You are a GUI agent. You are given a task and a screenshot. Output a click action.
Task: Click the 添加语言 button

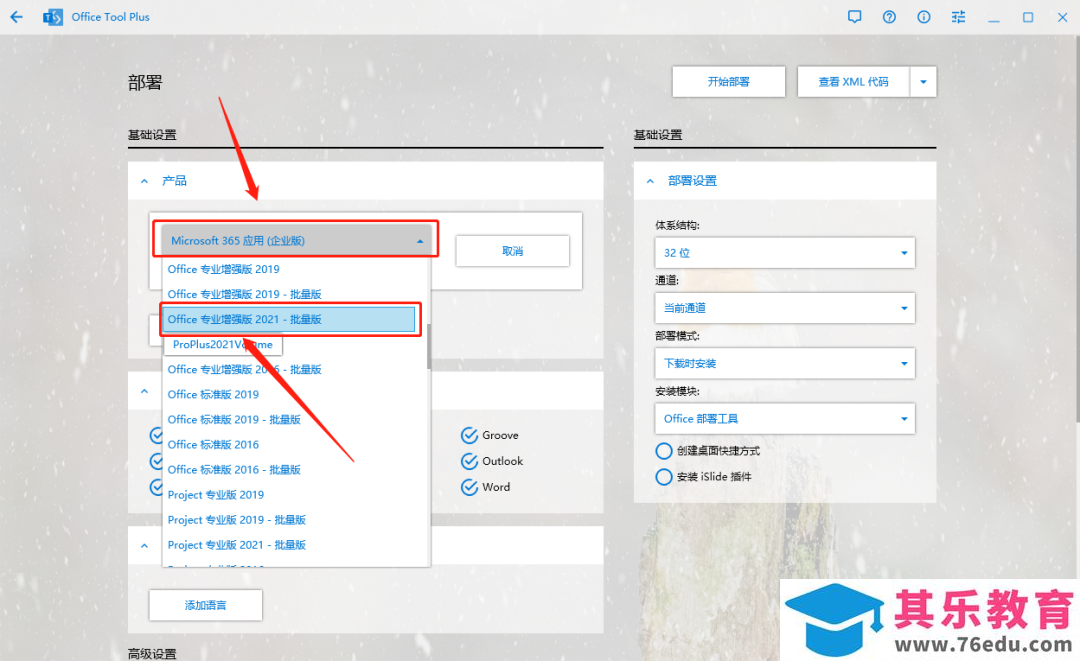click(205, 605)
